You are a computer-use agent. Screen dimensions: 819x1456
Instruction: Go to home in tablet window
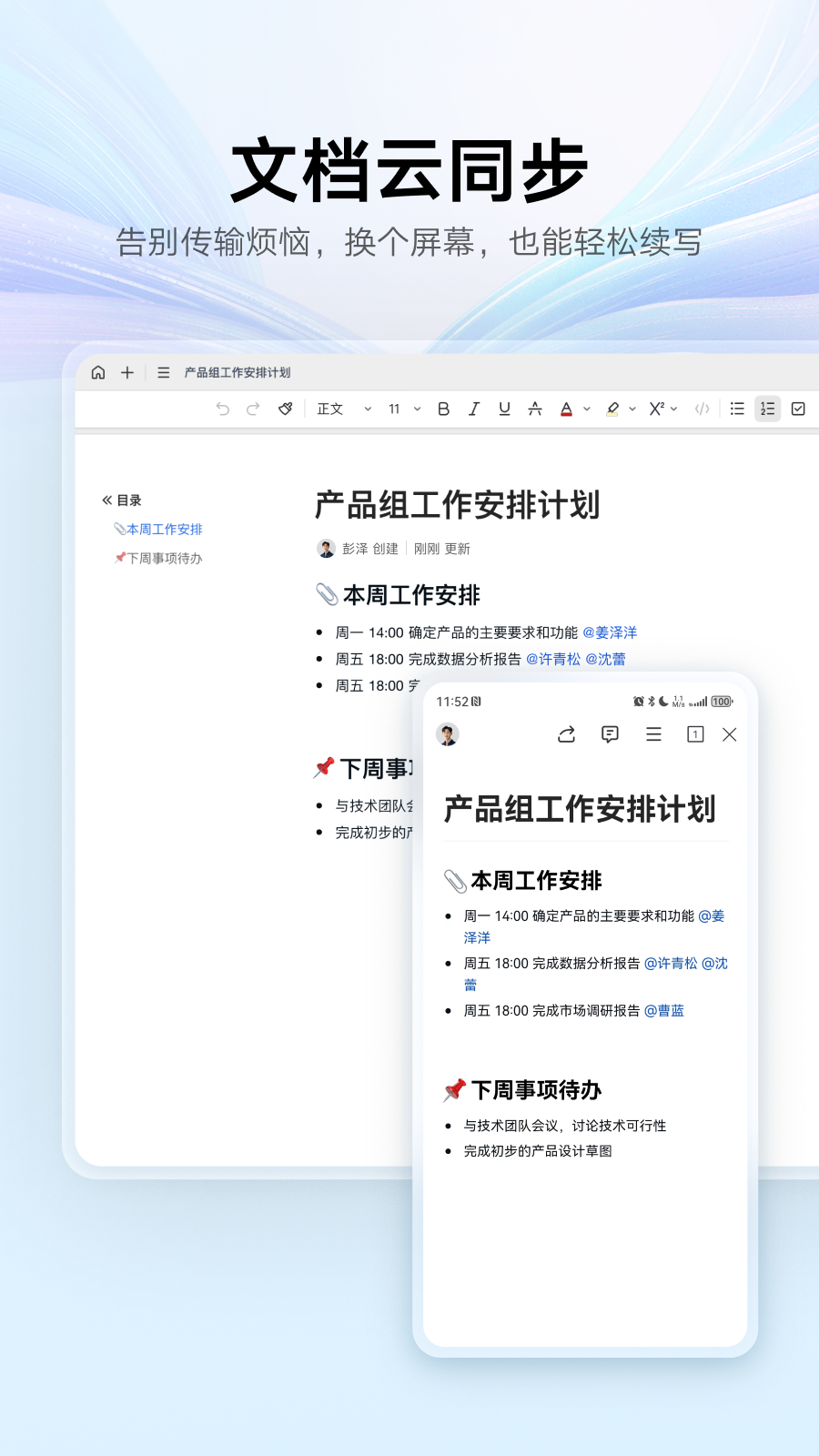click(x=98, y=372)
